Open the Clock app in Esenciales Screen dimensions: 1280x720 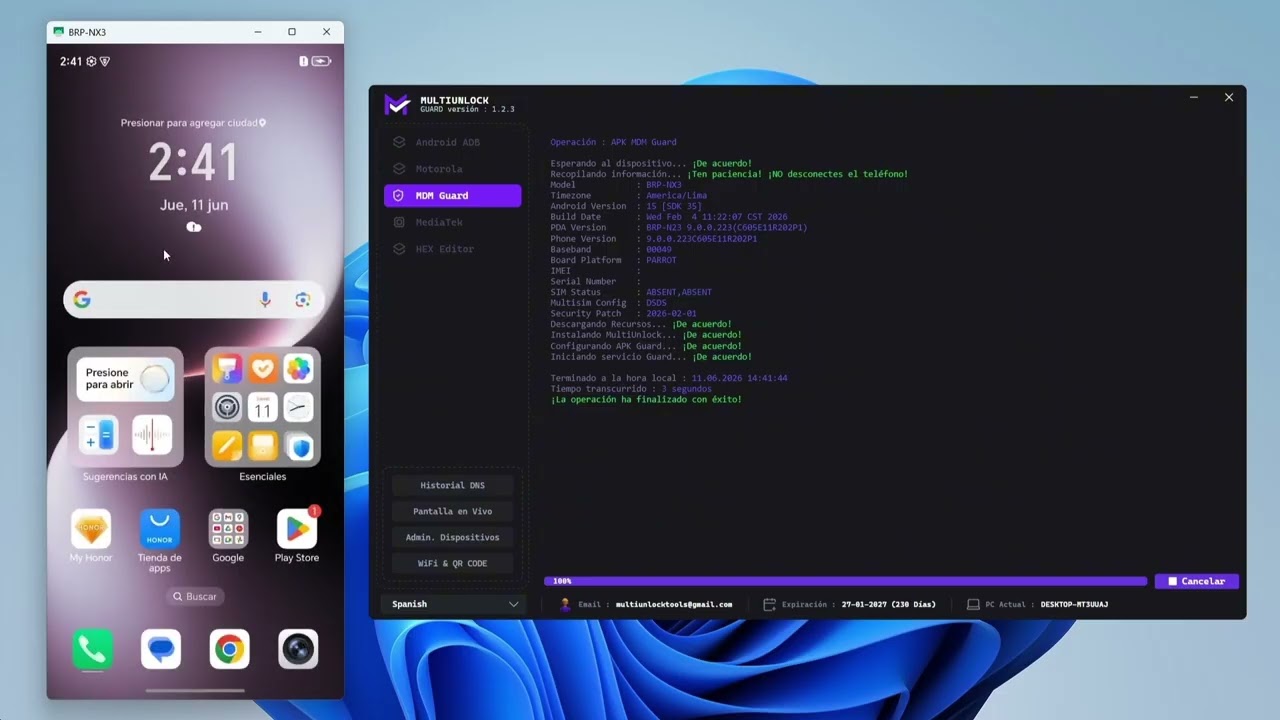pos(298,407)
